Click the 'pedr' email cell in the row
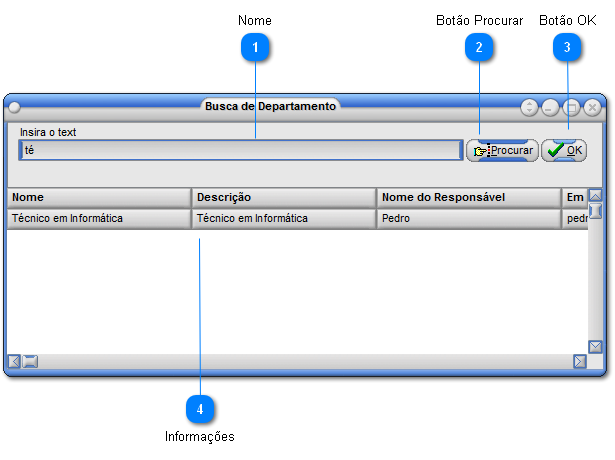Screen dimensions: 615x460 [575, 218]
